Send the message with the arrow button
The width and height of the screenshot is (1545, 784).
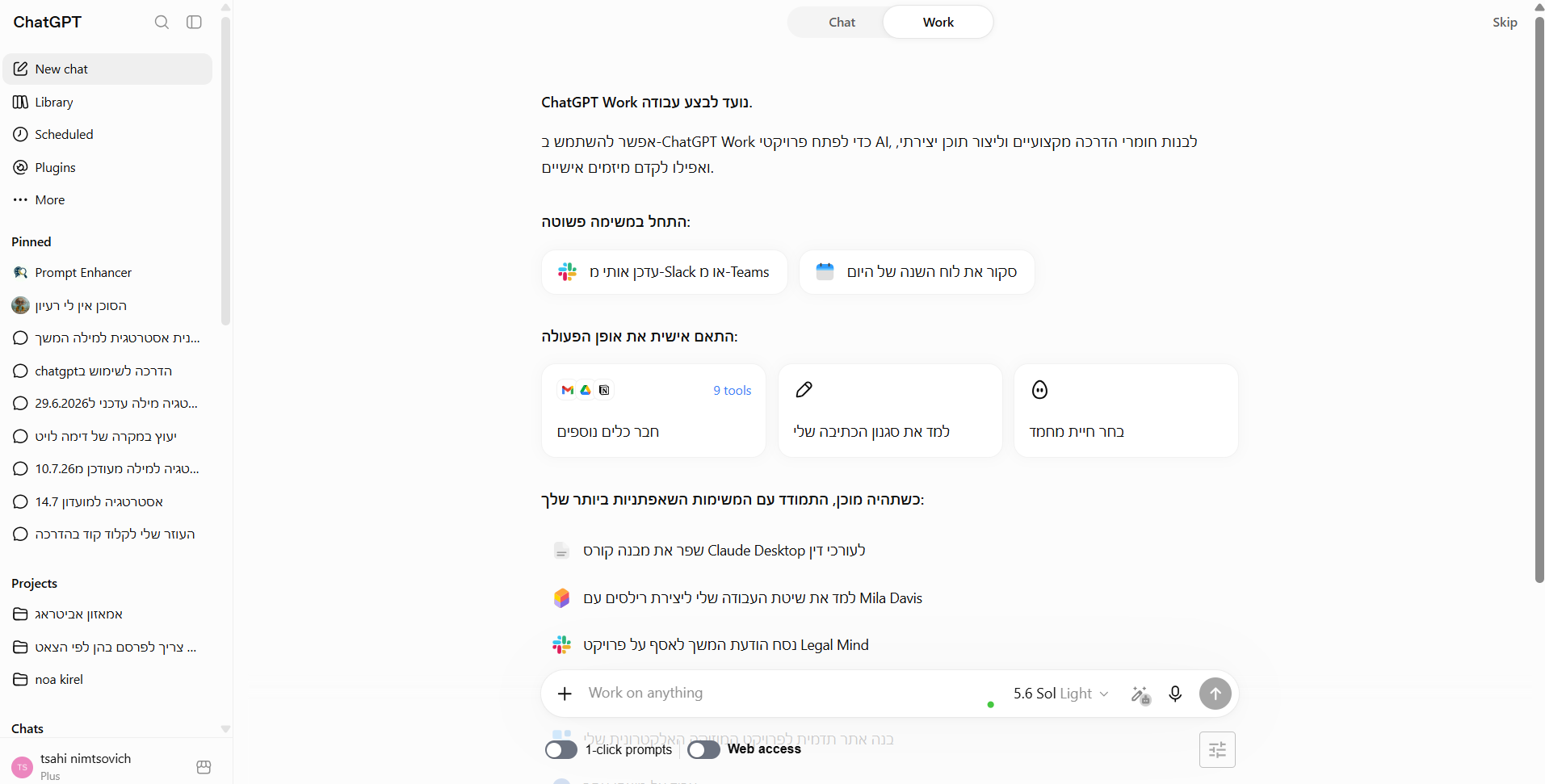click(x=1215, y=694)
